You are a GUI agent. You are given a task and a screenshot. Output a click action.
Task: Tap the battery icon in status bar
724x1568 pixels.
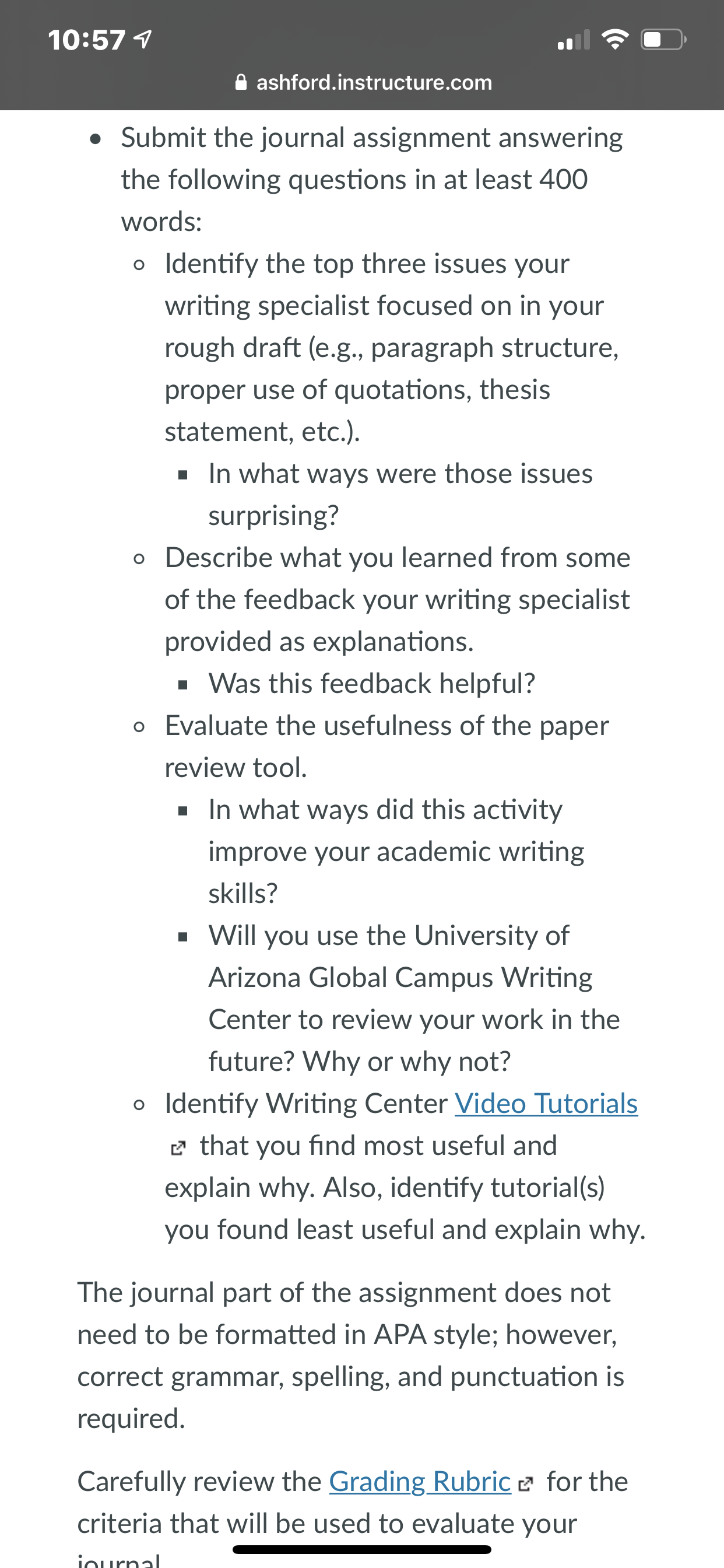tap(664, 40)
